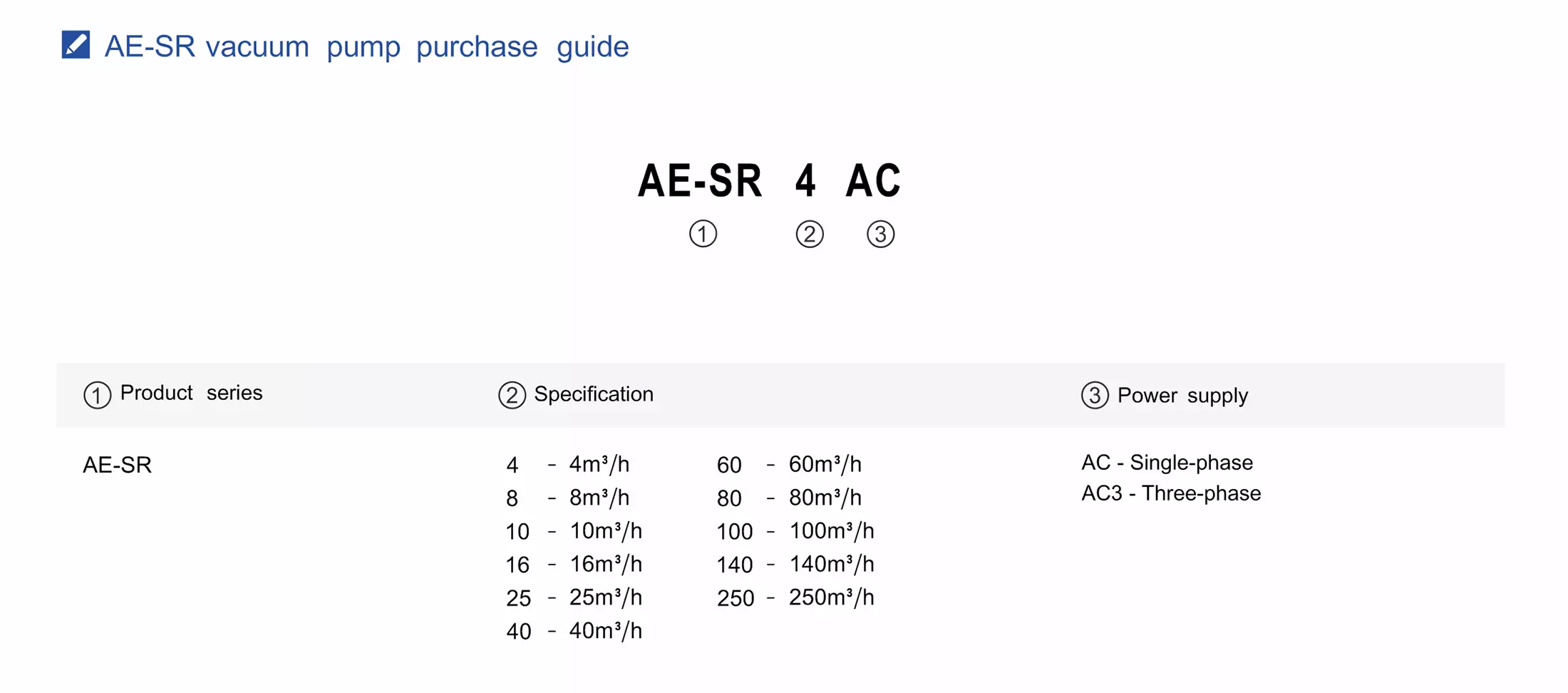
Task: Select the Power supply column heading
Action: pyautogui.click(x=1182, y=396)
